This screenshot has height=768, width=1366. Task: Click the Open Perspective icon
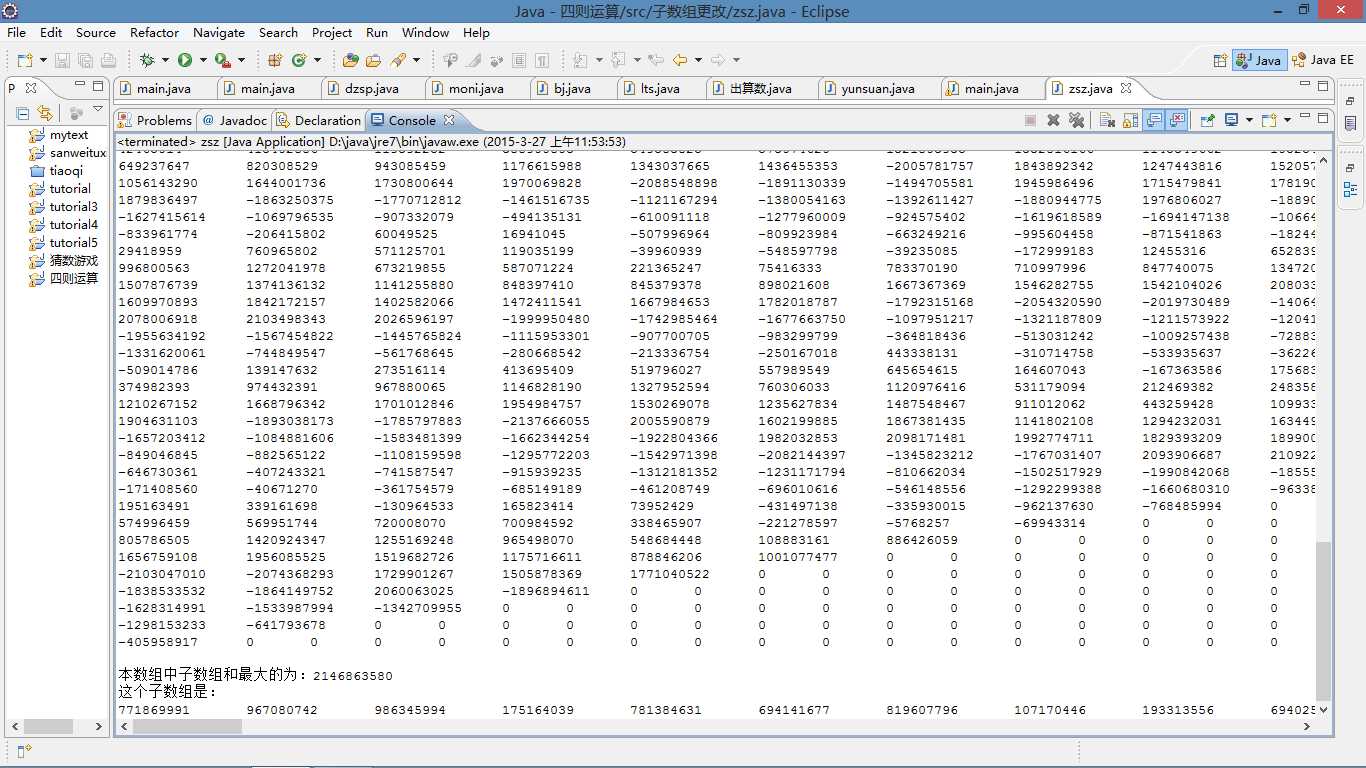point(1220,60)
